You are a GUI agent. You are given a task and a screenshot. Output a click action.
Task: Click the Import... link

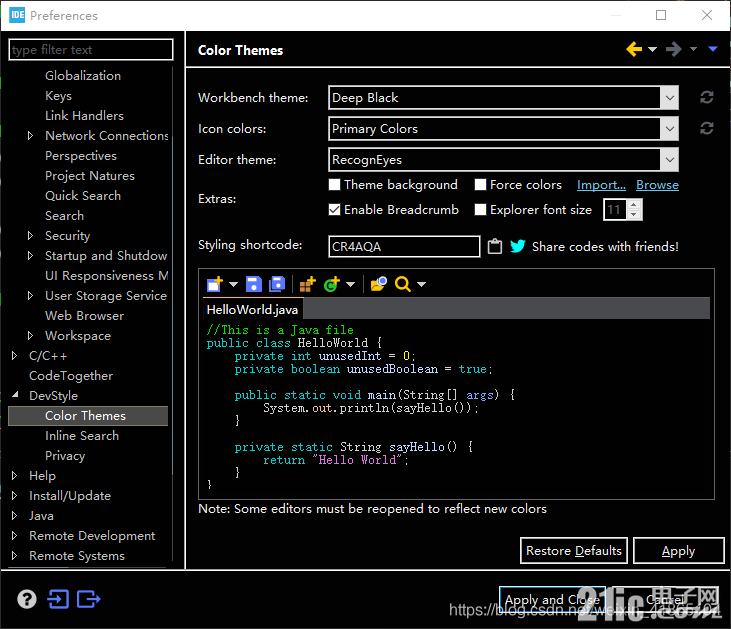[x=601, y=185]
